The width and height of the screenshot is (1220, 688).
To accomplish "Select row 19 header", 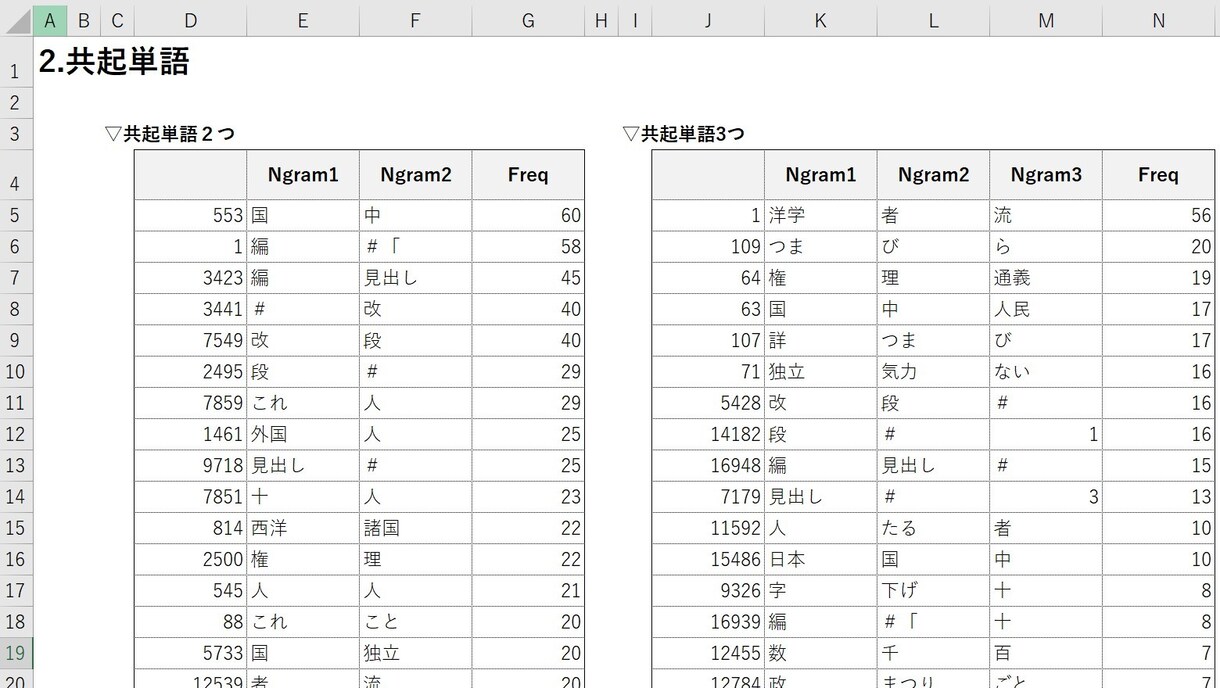I will click(x=16, y=653).
